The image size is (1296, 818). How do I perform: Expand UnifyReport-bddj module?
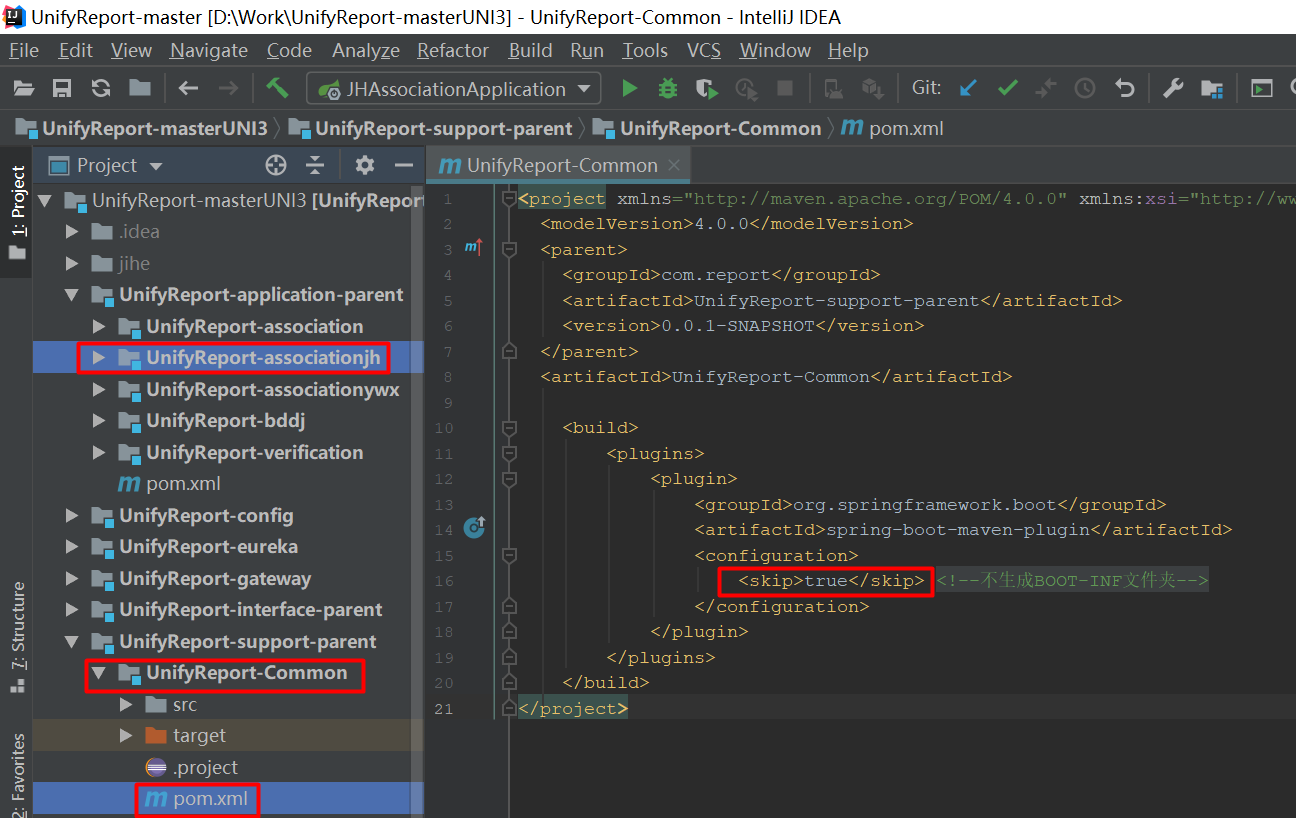pos(99,421)
